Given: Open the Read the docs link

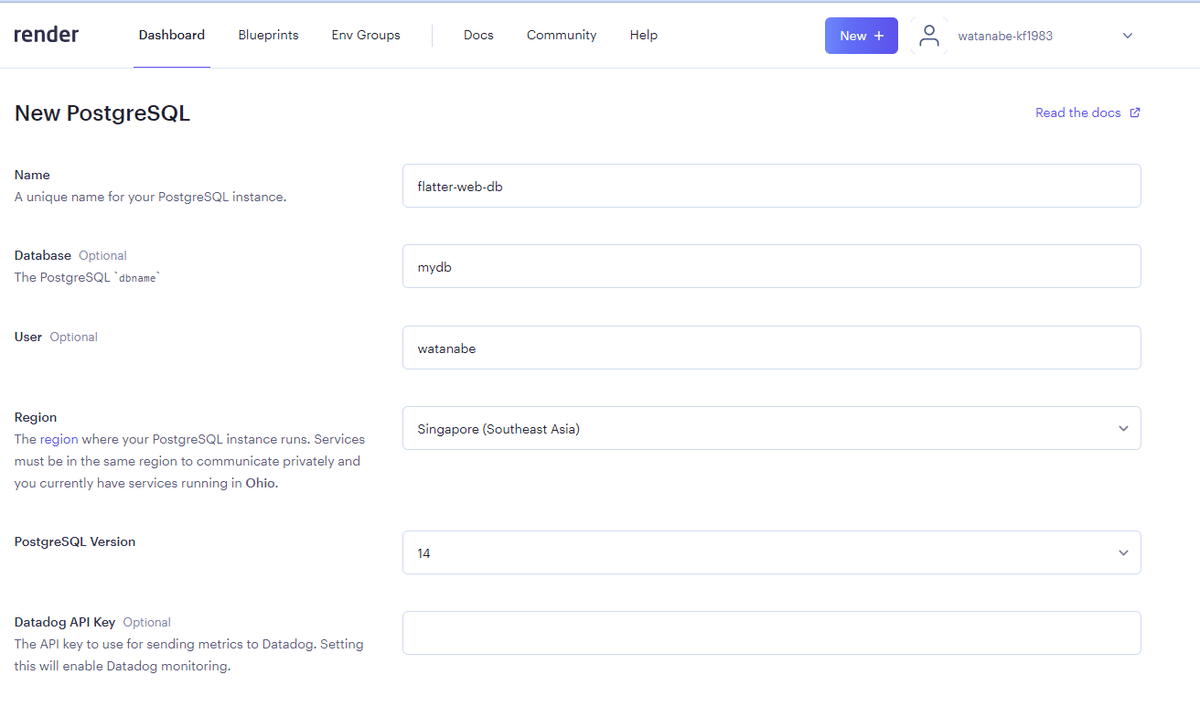Looking at the screenshot, I should click(x=1078, y=113).
